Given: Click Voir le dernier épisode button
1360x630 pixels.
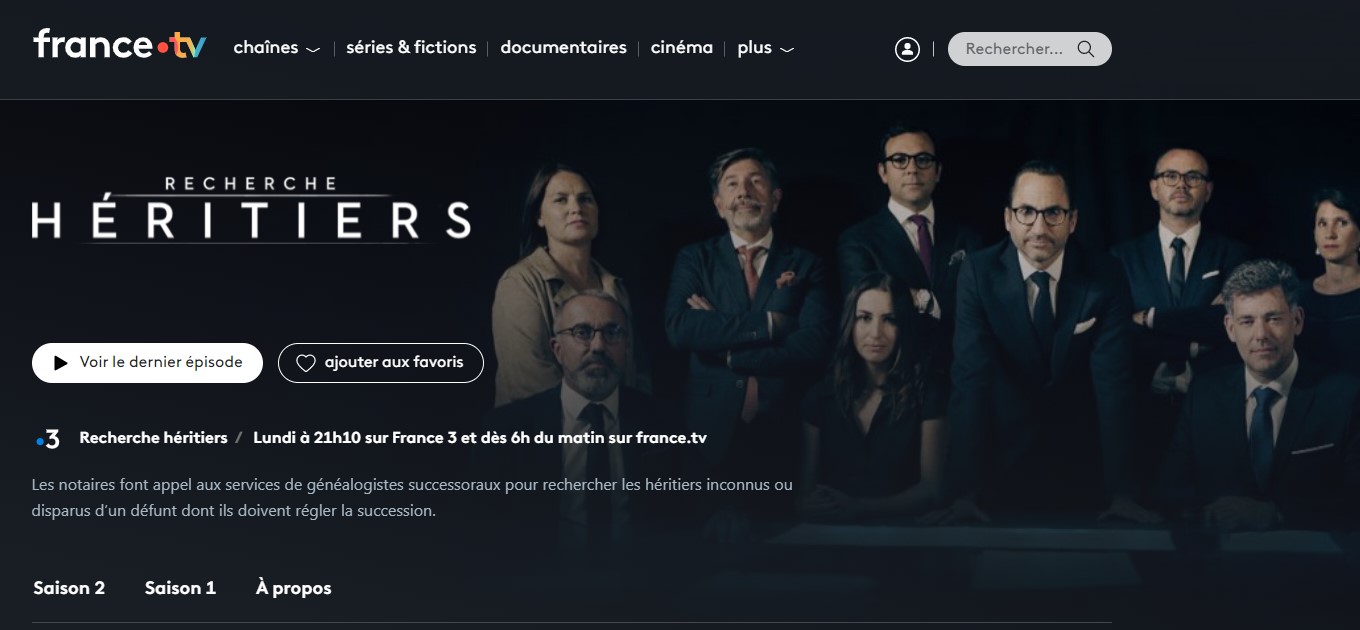Looking at the screenshot, I should 147,363.
